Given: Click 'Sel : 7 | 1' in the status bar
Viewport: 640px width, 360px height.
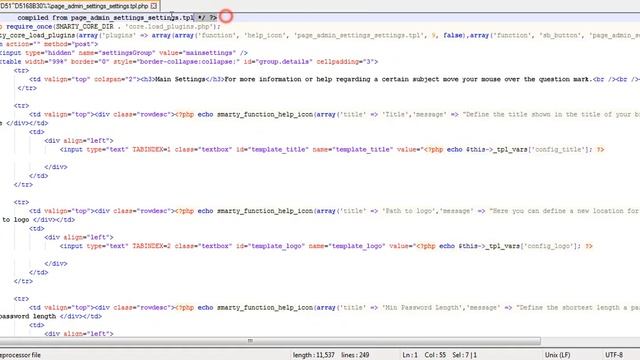Looking at the screenshot, I should pos(464,355).
